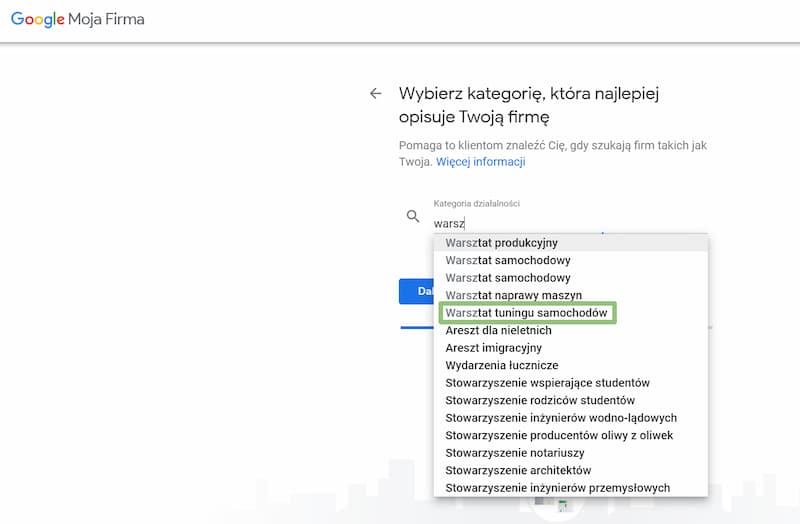Click the blue Dalej button

(417, 291)
